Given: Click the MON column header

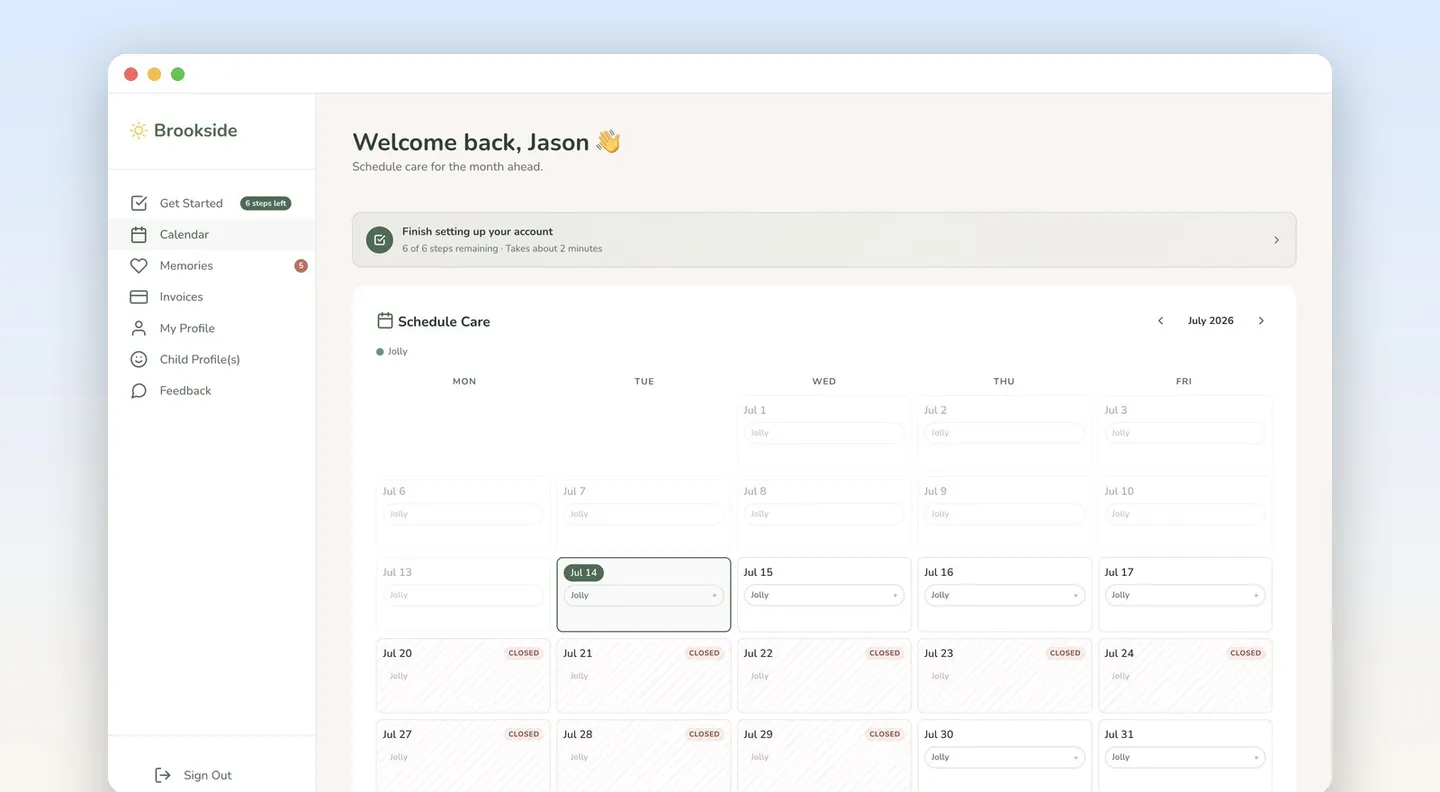Looking at the screenshot, I should (x=464, y=382).
